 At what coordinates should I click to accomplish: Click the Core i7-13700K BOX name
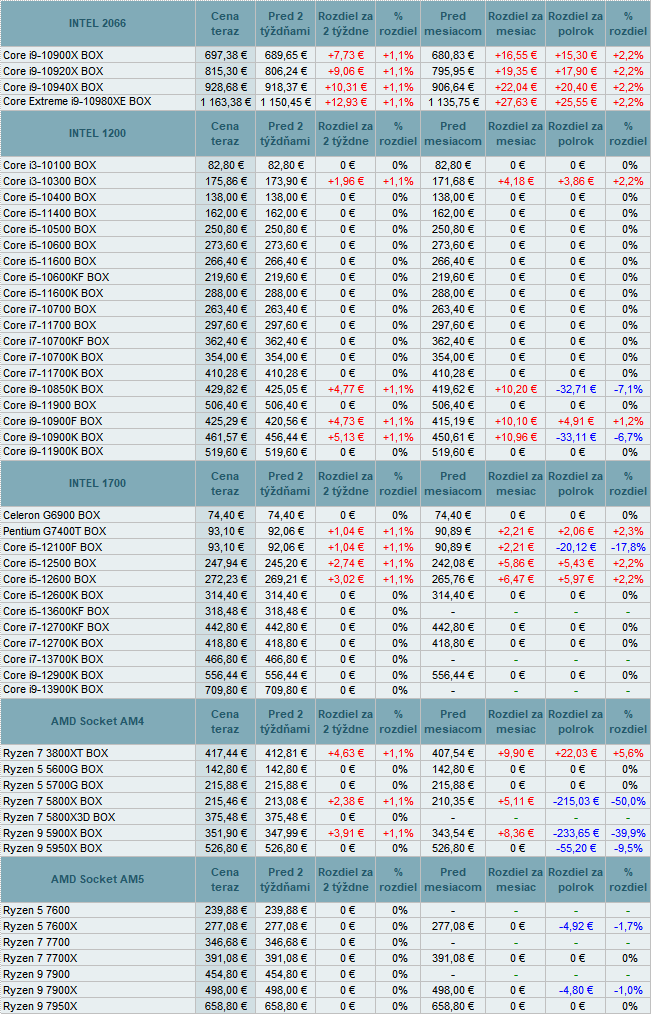pyautogui.click(x=53, y=660)
